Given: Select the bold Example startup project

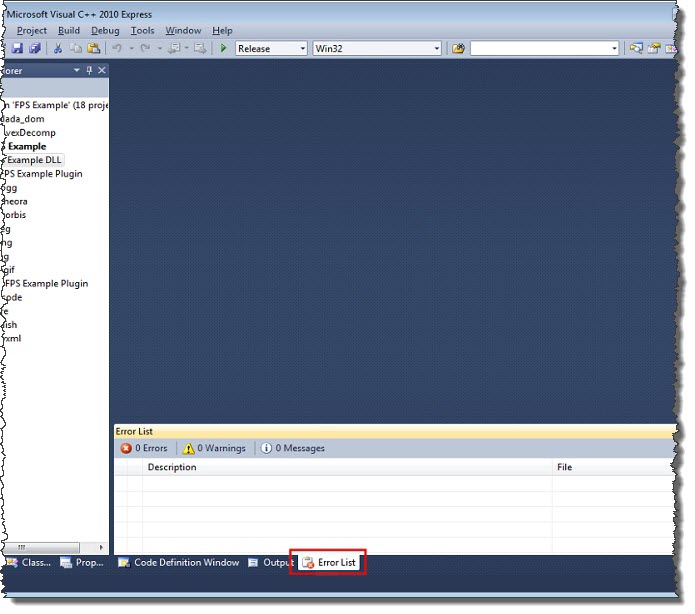Looking at the screenshot, I should coord(26,146).
